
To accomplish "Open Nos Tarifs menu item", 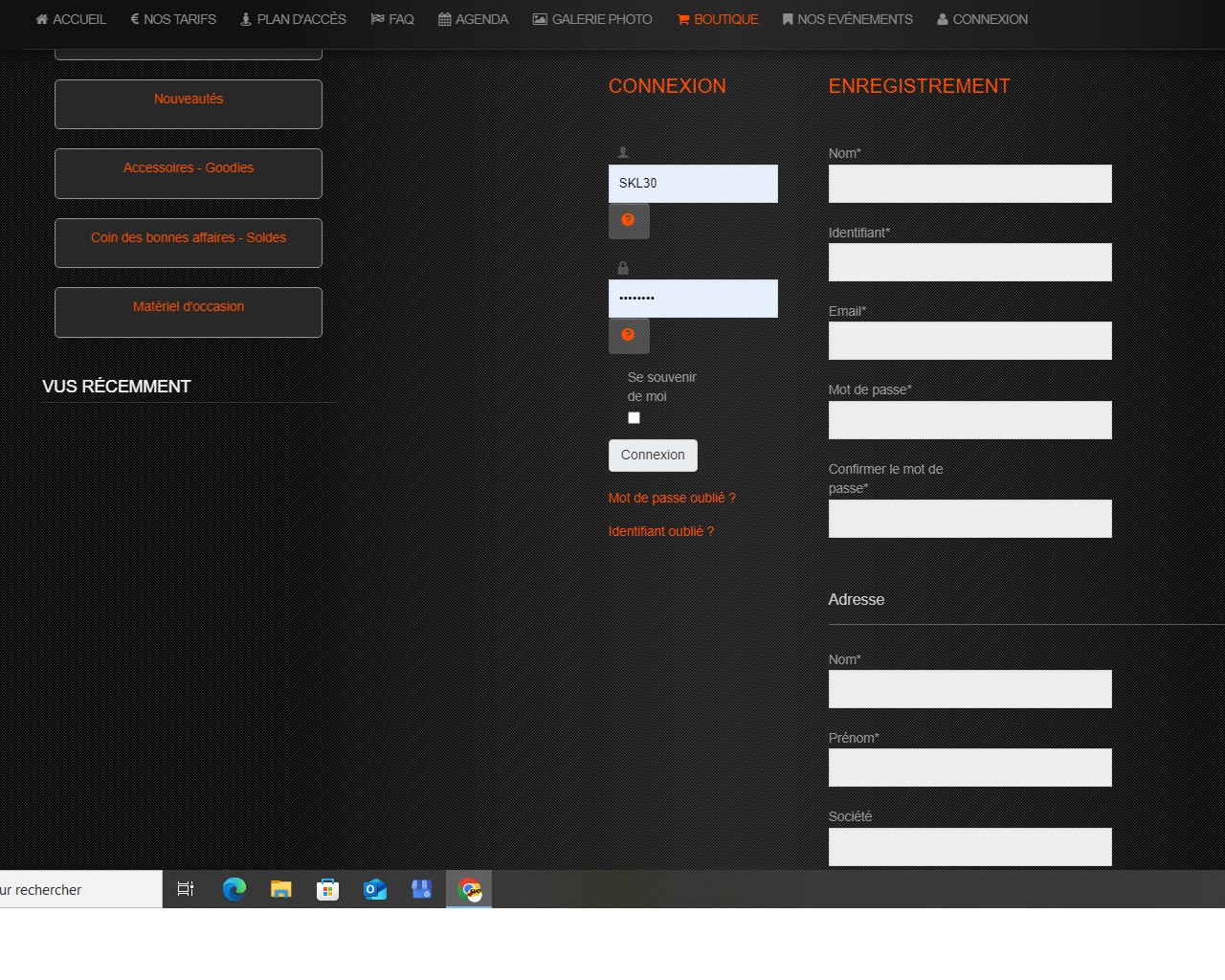I will tap(173, 19).
